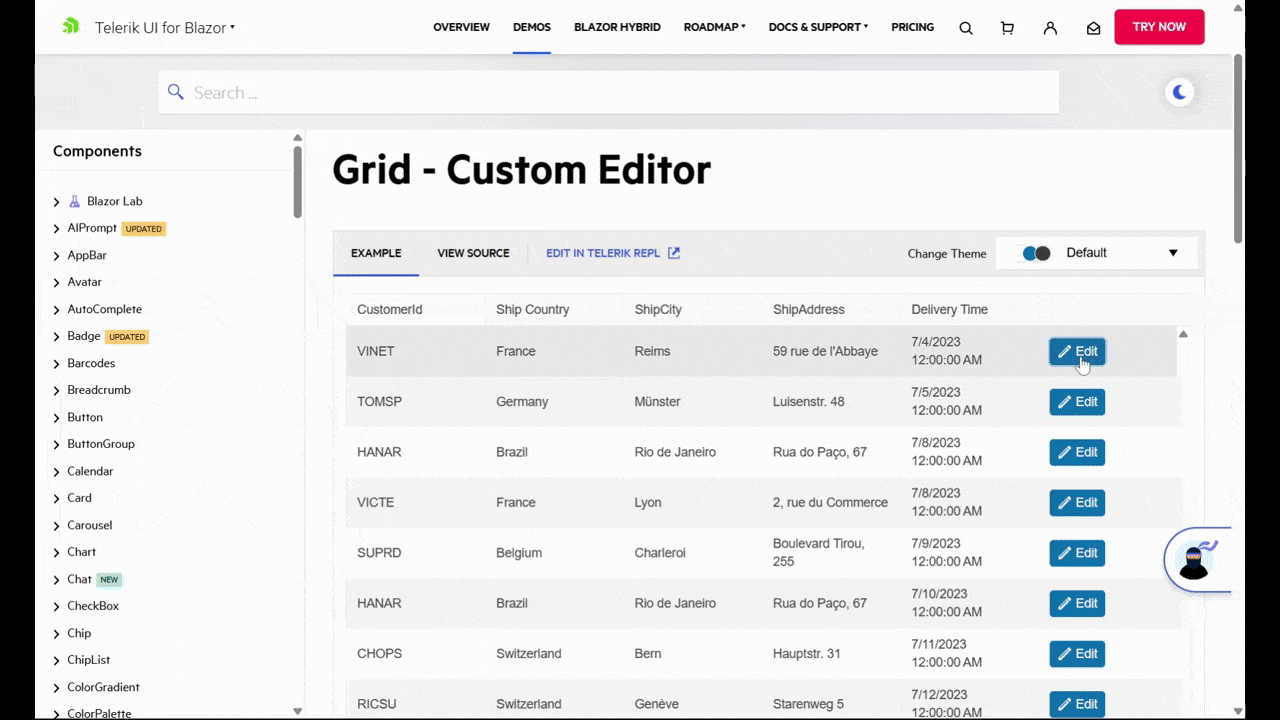Screen dimensions: 1280x720
Task: Edit the VINET customer row
Action: 1076,351
